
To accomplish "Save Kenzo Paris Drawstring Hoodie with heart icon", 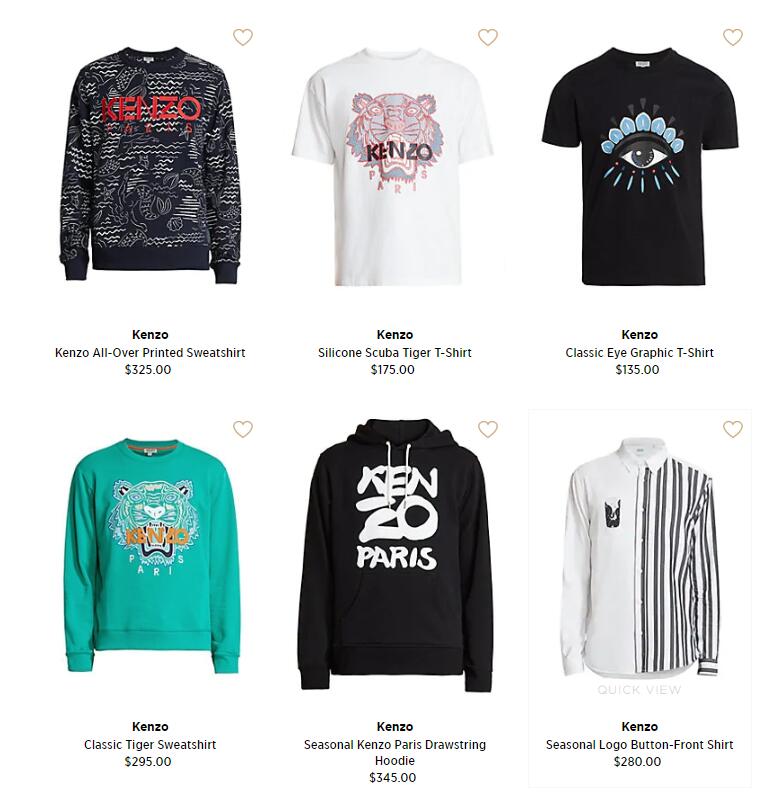I will [x=488, y=429].
